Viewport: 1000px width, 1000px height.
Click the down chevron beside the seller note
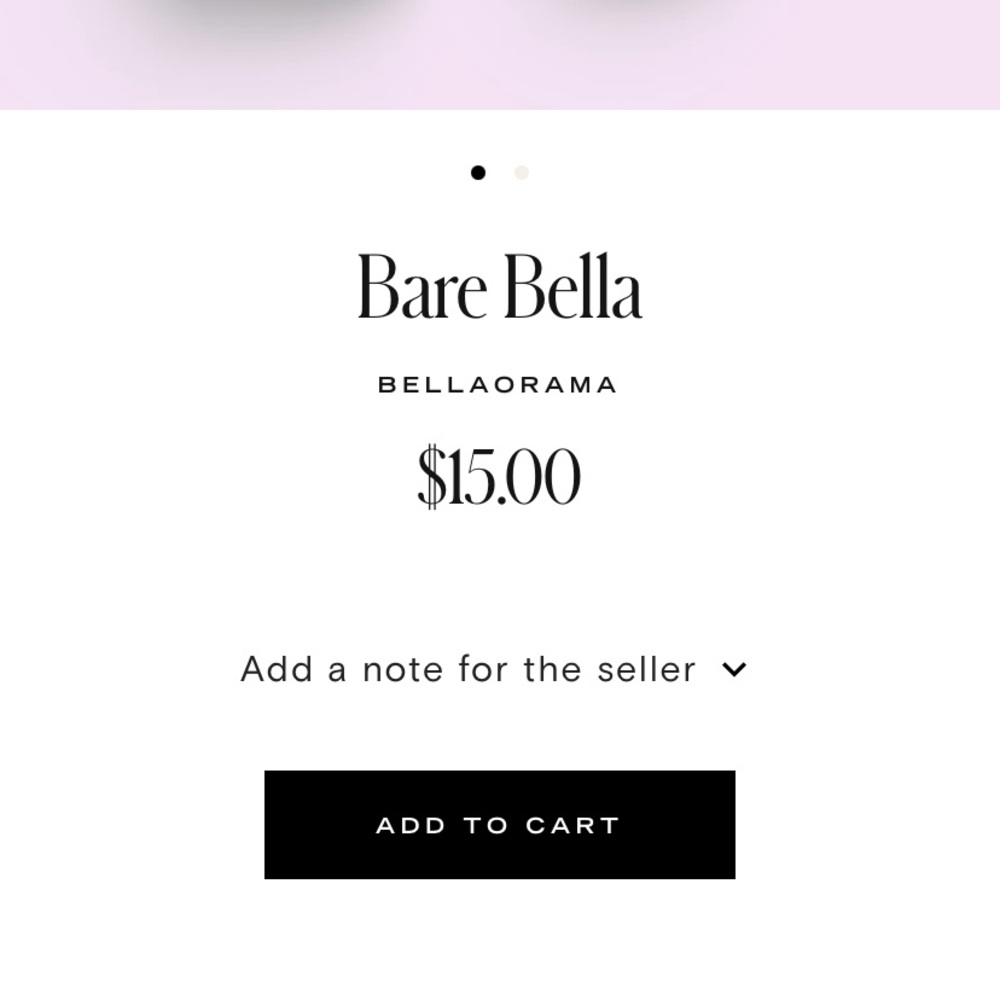(x=734, y=670)
